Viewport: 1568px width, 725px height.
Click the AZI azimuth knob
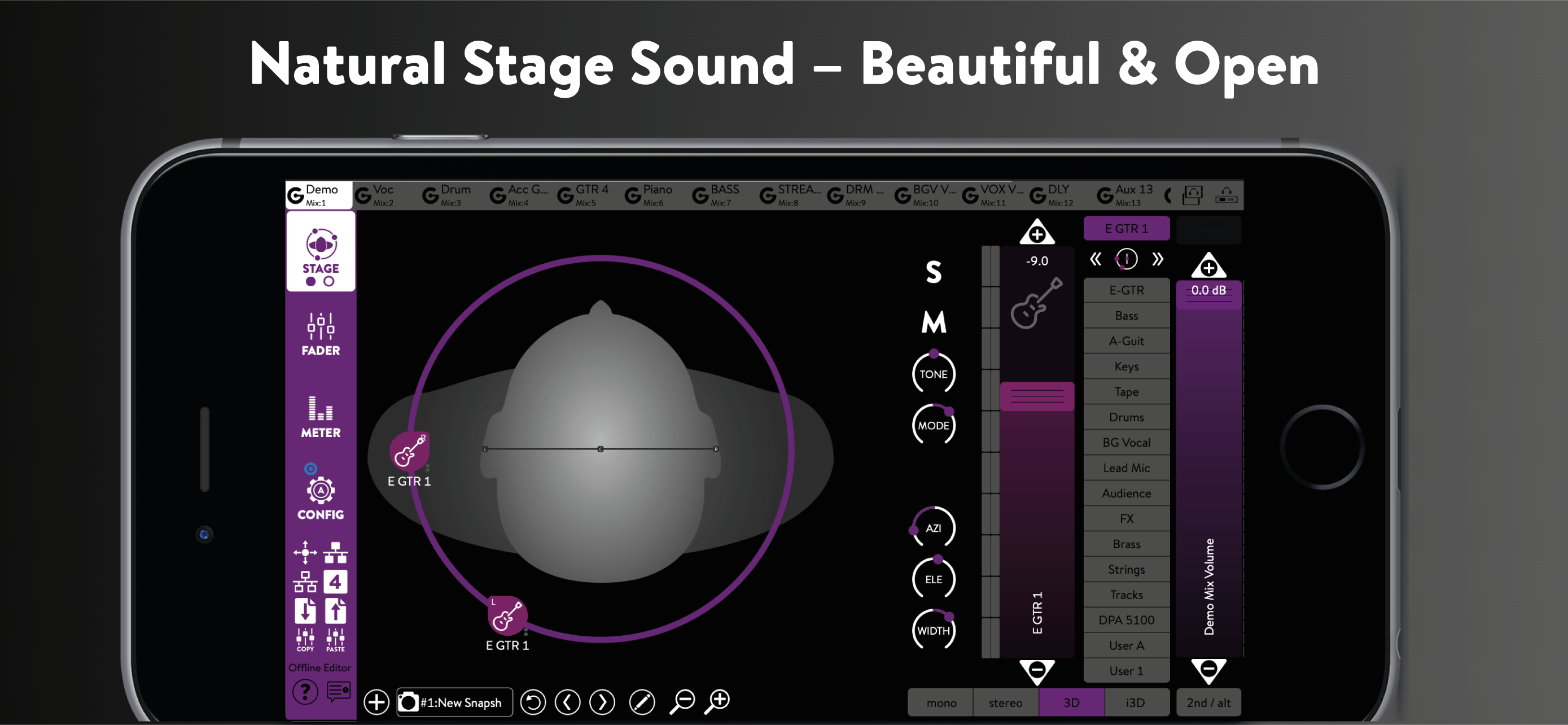pos(933,527)
